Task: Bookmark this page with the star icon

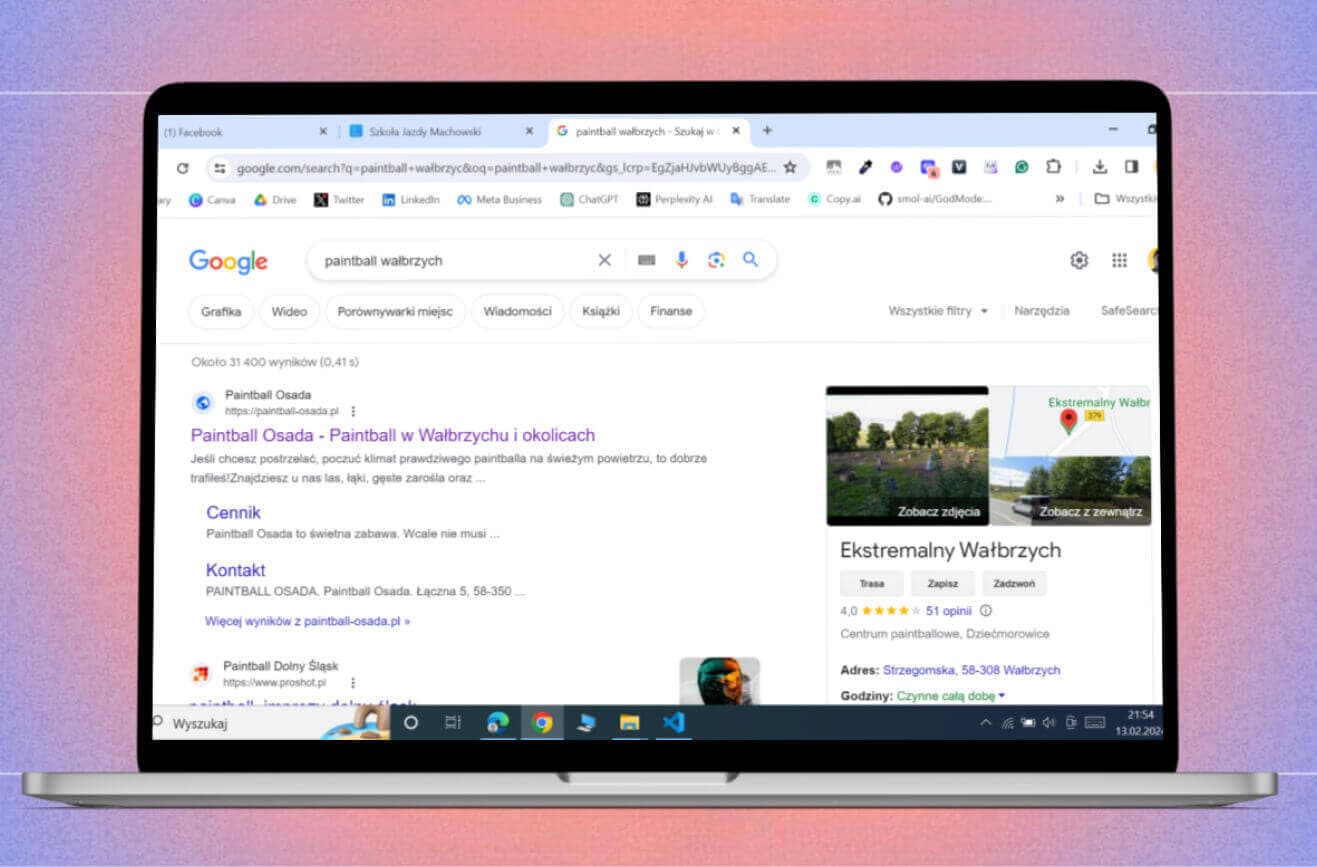Action: 790,167
